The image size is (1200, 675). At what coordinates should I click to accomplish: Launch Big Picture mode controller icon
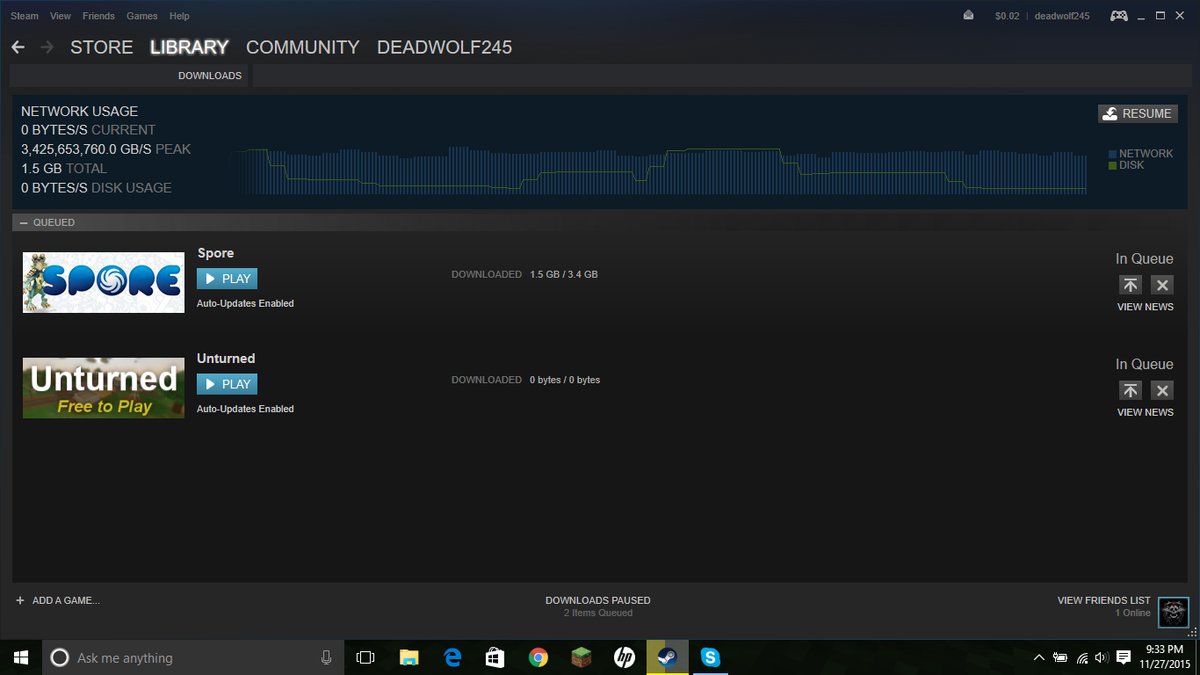pyautogui.click(x=1119, y=15)
